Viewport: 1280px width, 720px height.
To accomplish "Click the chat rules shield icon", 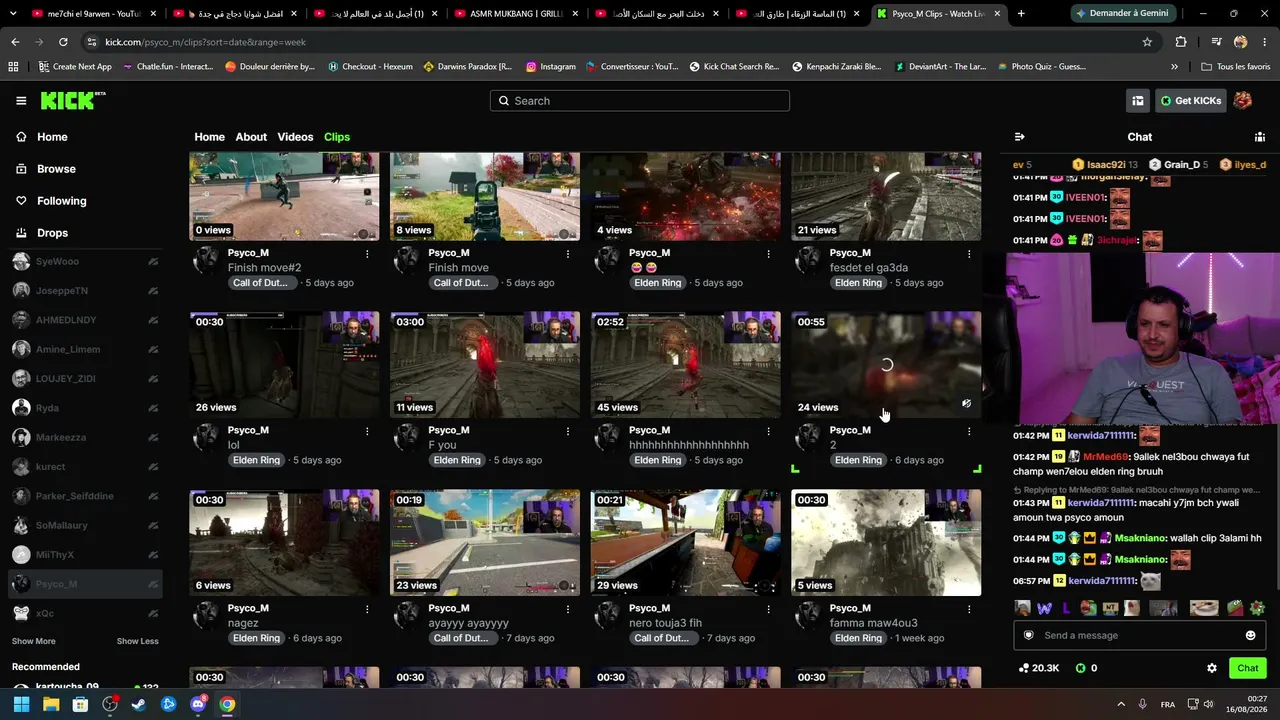I will point(1028,636).
